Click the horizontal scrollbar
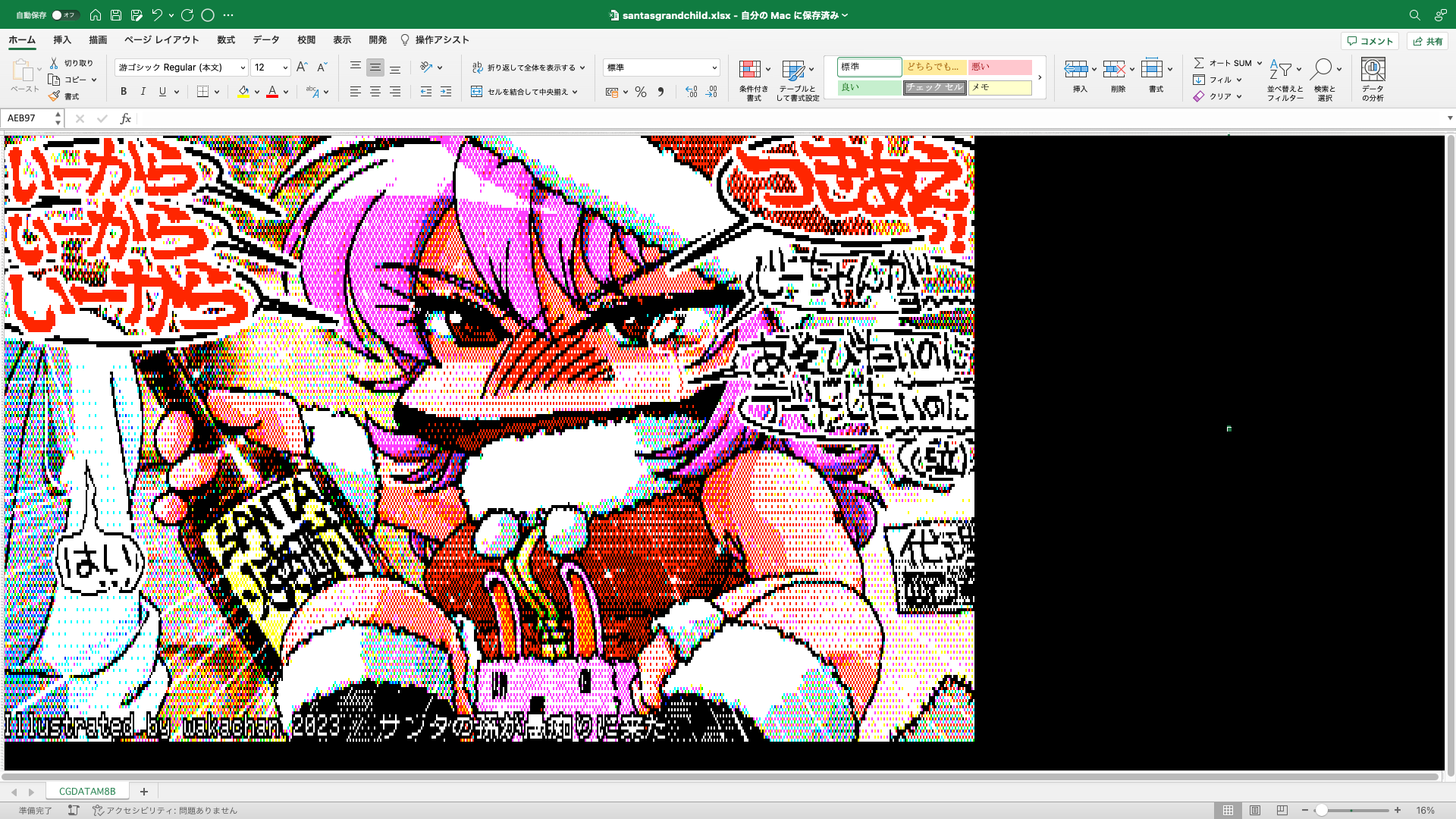Image resolution: width=1456 pixels, height=819 pixels. coord(720,777)
